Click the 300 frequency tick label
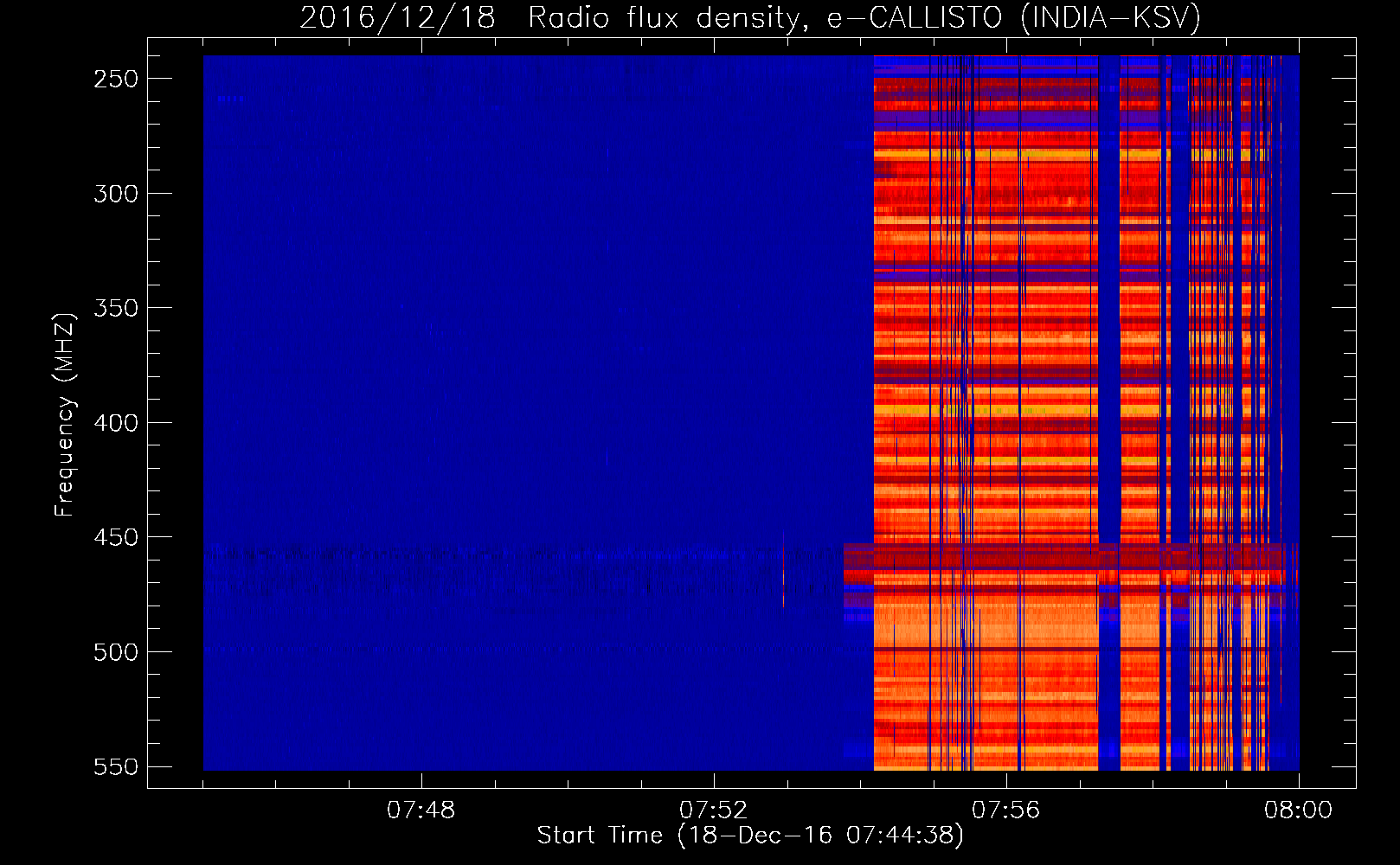The height and width of the screenshot is (865, 1400). click(116, 194)
